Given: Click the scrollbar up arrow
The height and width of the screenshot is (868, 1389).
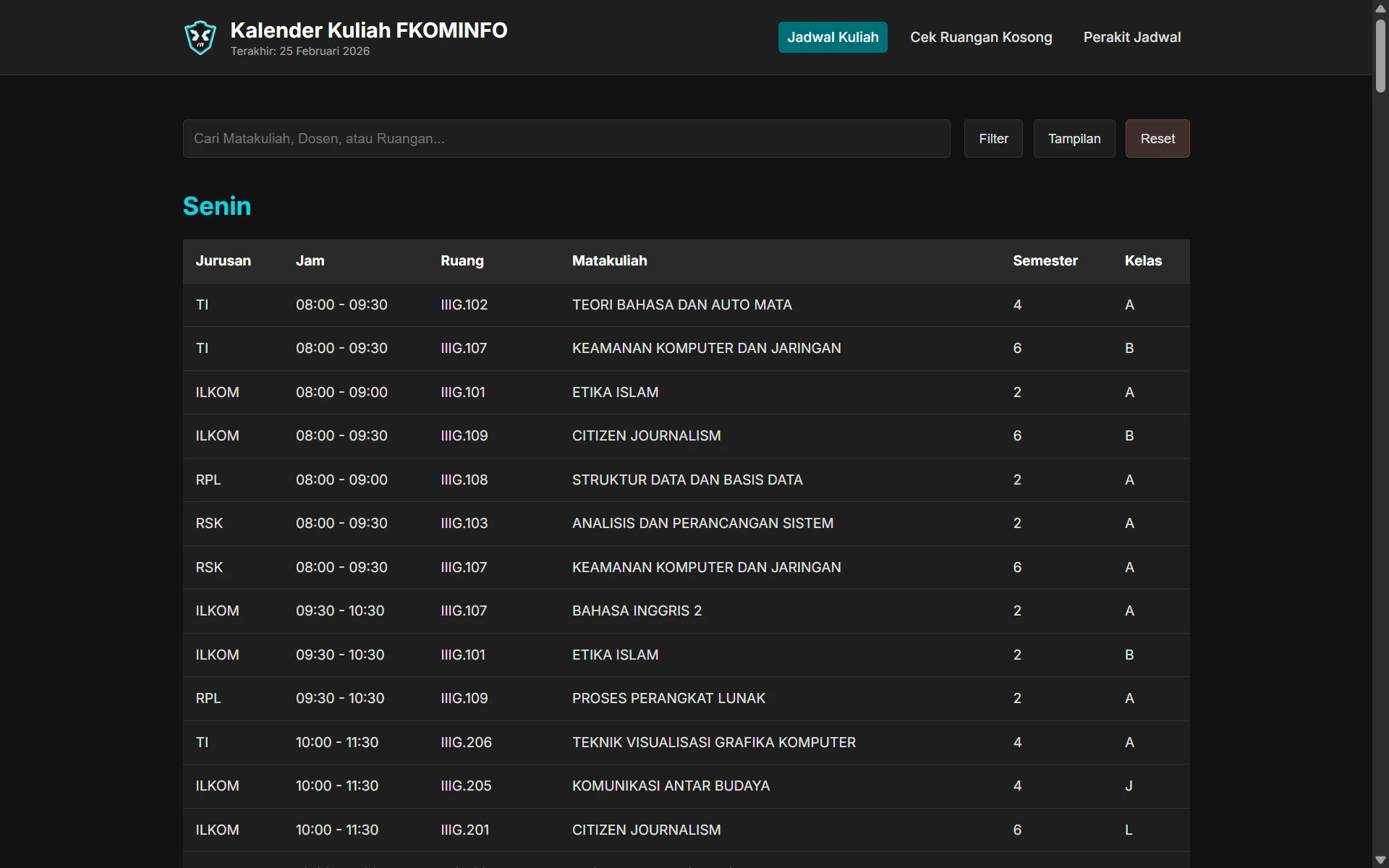Looking at the screenshot, I should [x=1380, y=8].
